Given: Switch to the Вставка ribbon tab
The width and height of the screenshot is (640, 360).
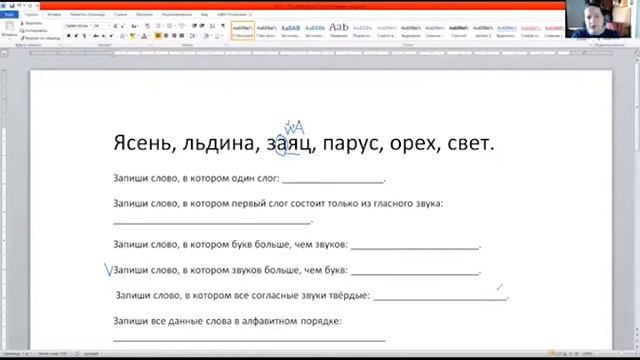Looking at the screenshot, I should click(x=54, y=14).
